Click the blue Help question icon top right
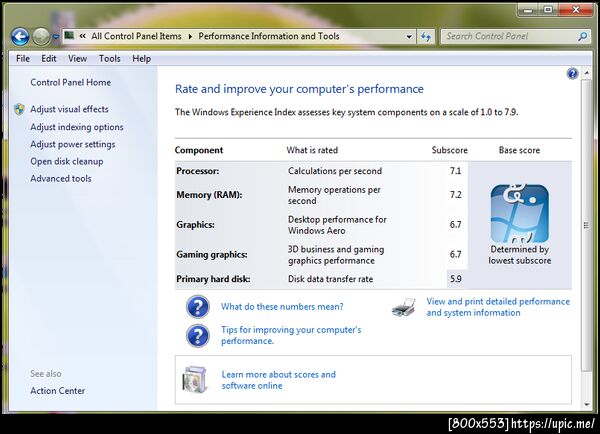Image resolution: width=600 pixels, height=434 pixels. pyautogui.click(x=572, y=73)
